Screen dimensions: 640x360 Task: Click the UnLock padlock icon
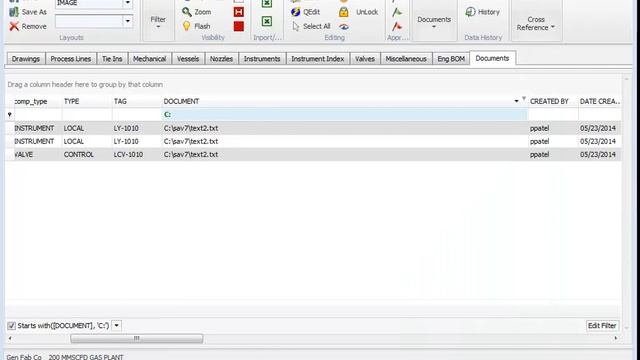pyautogui.click(x=344, y=12)
